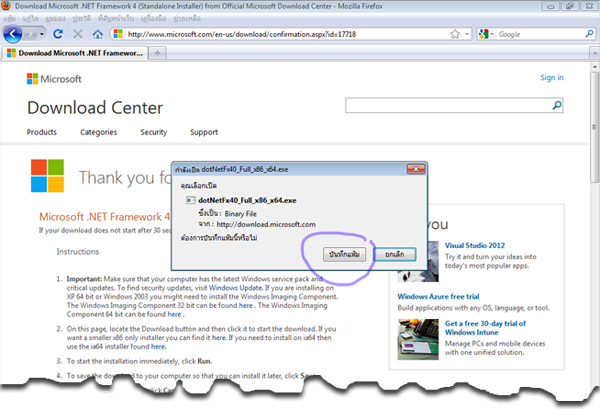Reload the page with the refresh icon
The image size is (600, 409).
tap(58, 34)
